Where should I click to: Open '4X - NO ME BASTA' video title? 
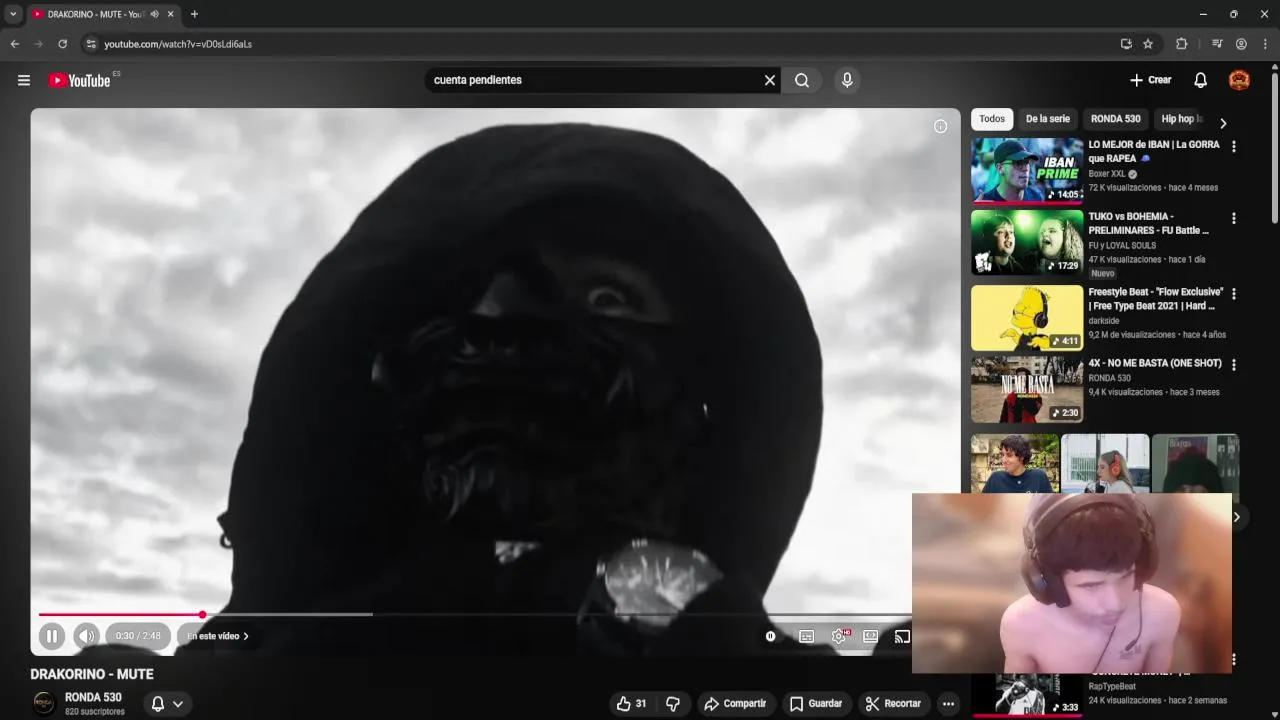(1155, 364)
